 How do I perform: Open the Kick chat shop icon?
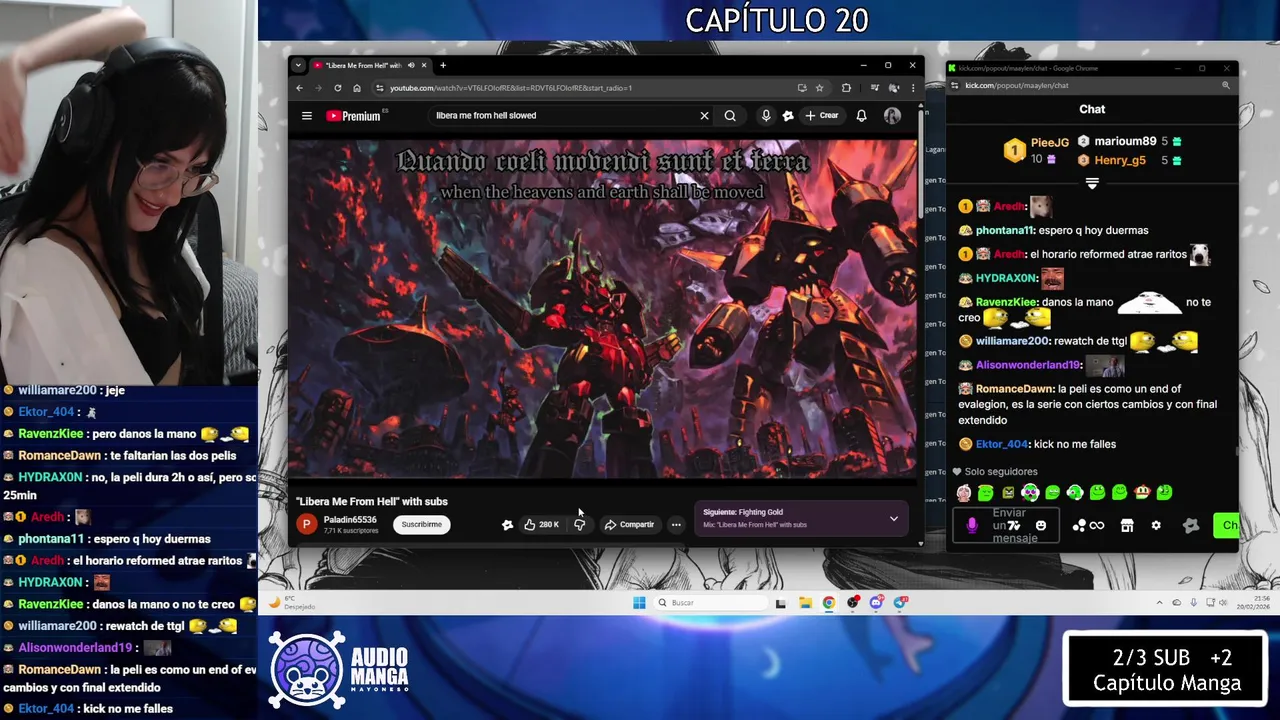tap(1127, 526)
